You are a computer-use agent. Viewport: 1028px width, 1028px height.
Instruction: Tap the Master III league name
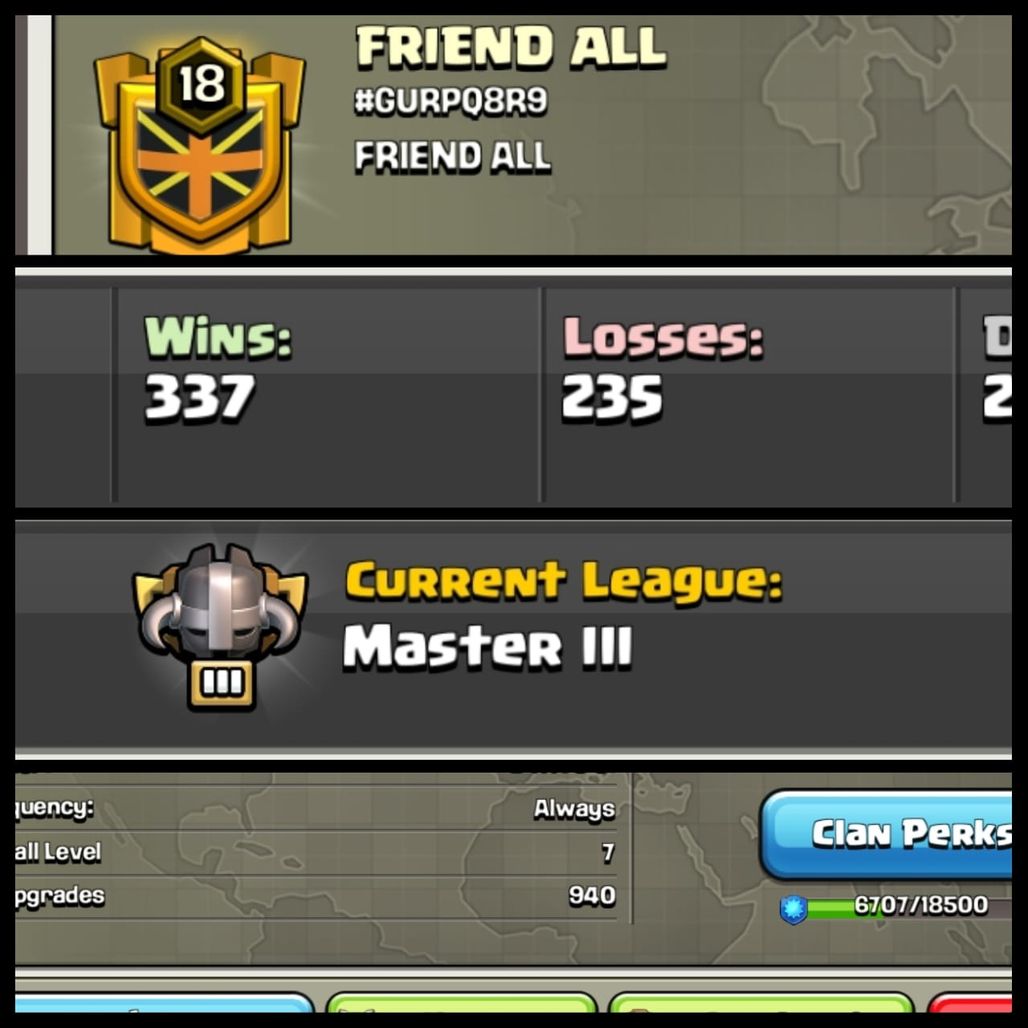(x=487, y=646)
